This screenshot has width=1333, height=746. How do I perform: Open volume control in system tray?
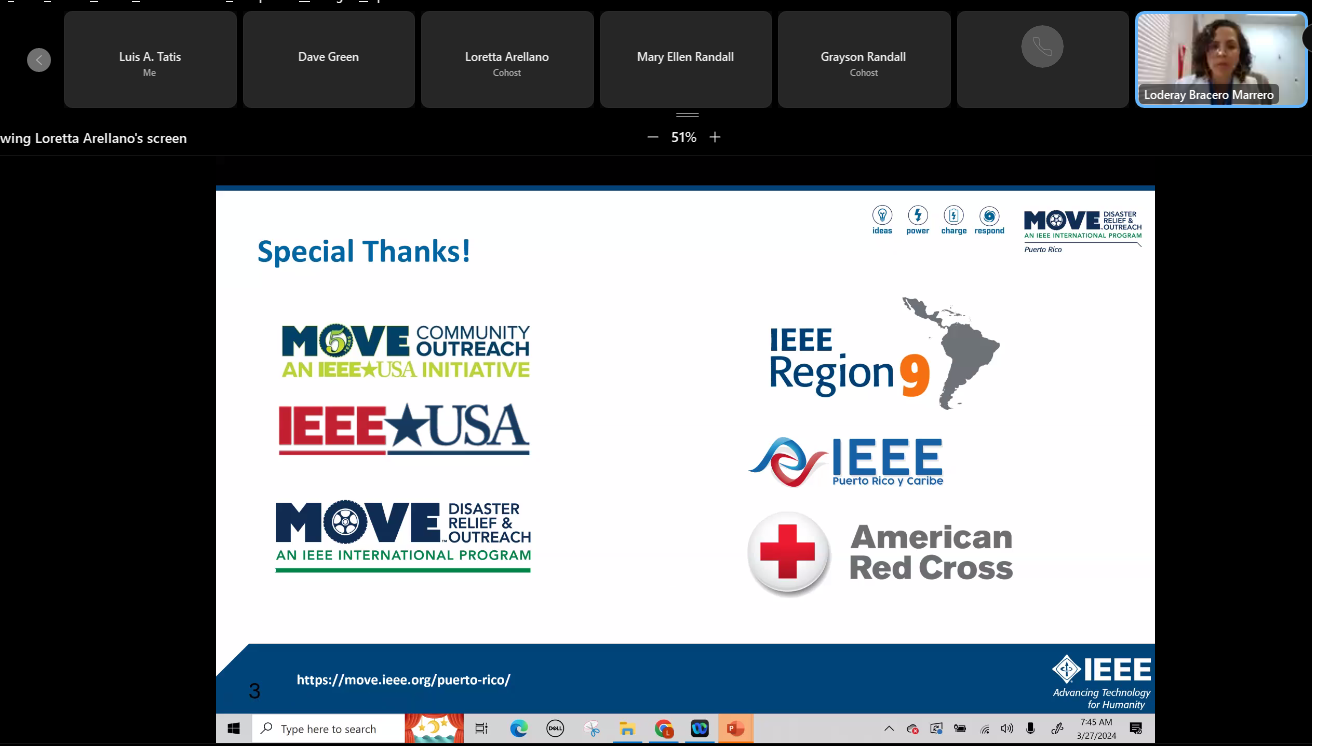point(1006,729)
